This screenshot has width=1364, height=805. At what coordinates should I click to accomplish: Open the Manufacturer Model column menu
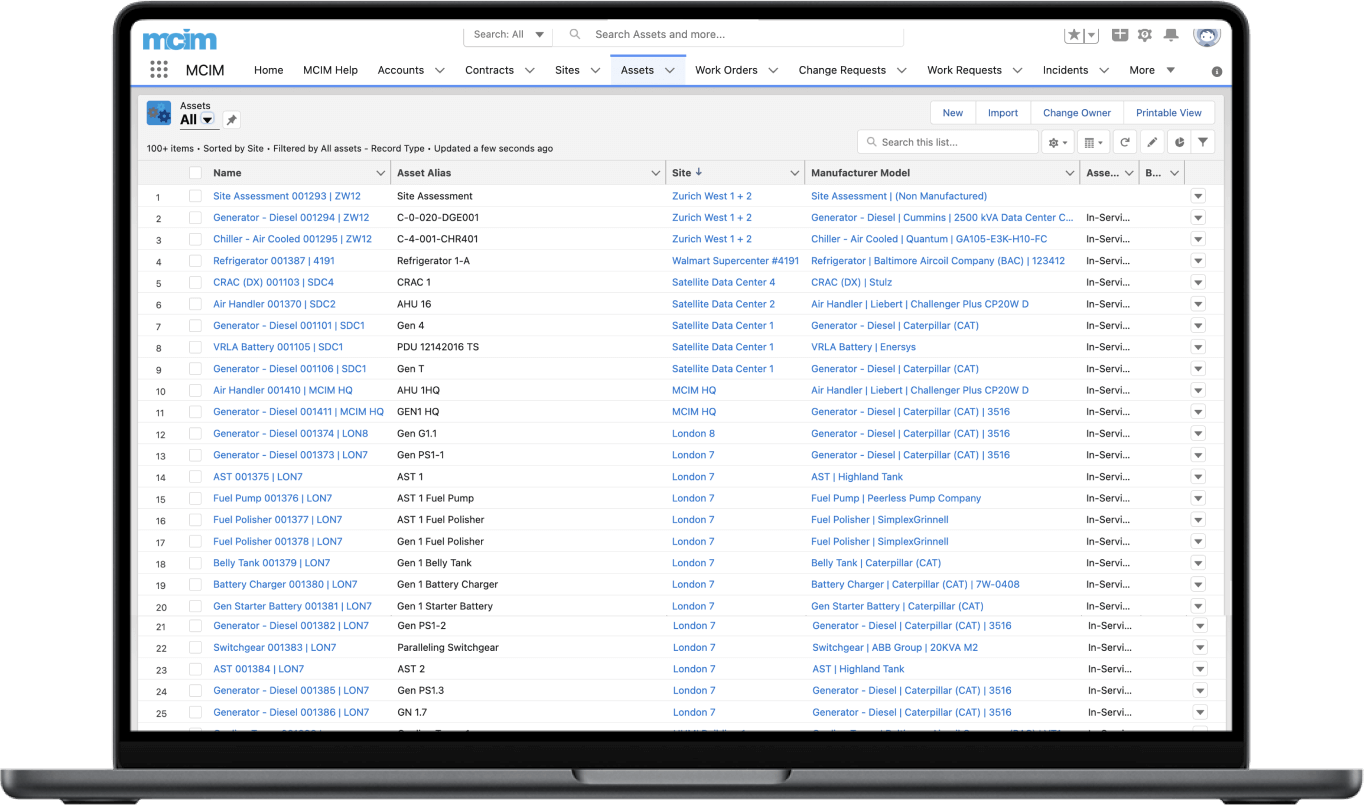(x=1070, y=173)
